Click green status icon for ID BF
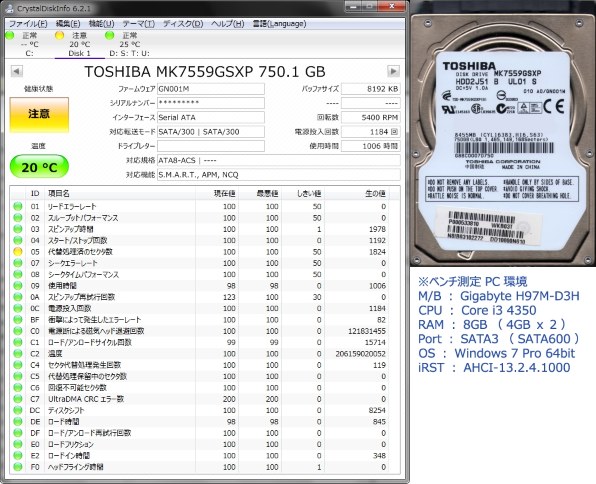 (17, 320)
